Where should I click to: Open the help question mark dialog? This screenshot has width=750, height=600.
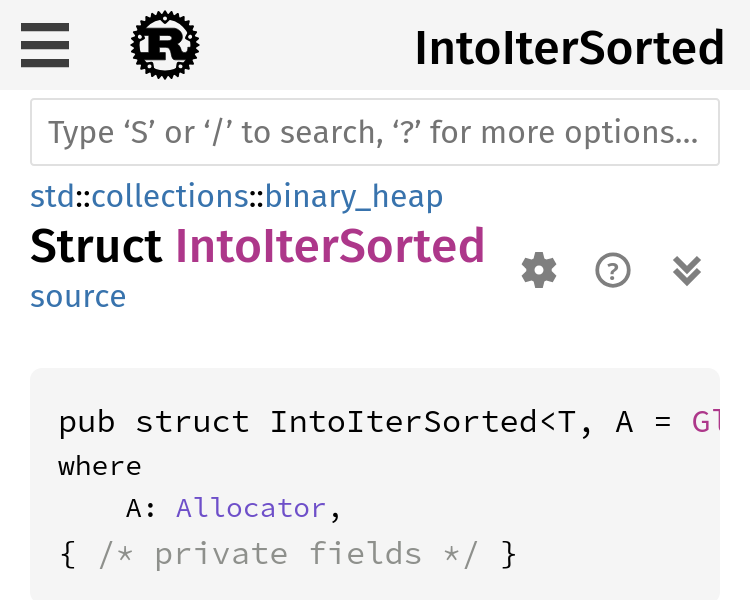(x=613, y=270)
